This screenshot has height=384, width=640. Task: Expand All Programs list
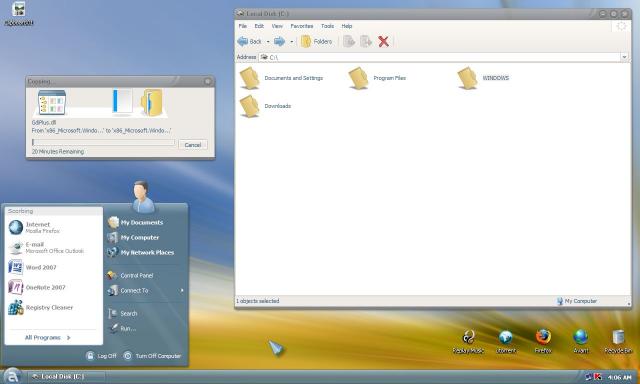(48, 337)
